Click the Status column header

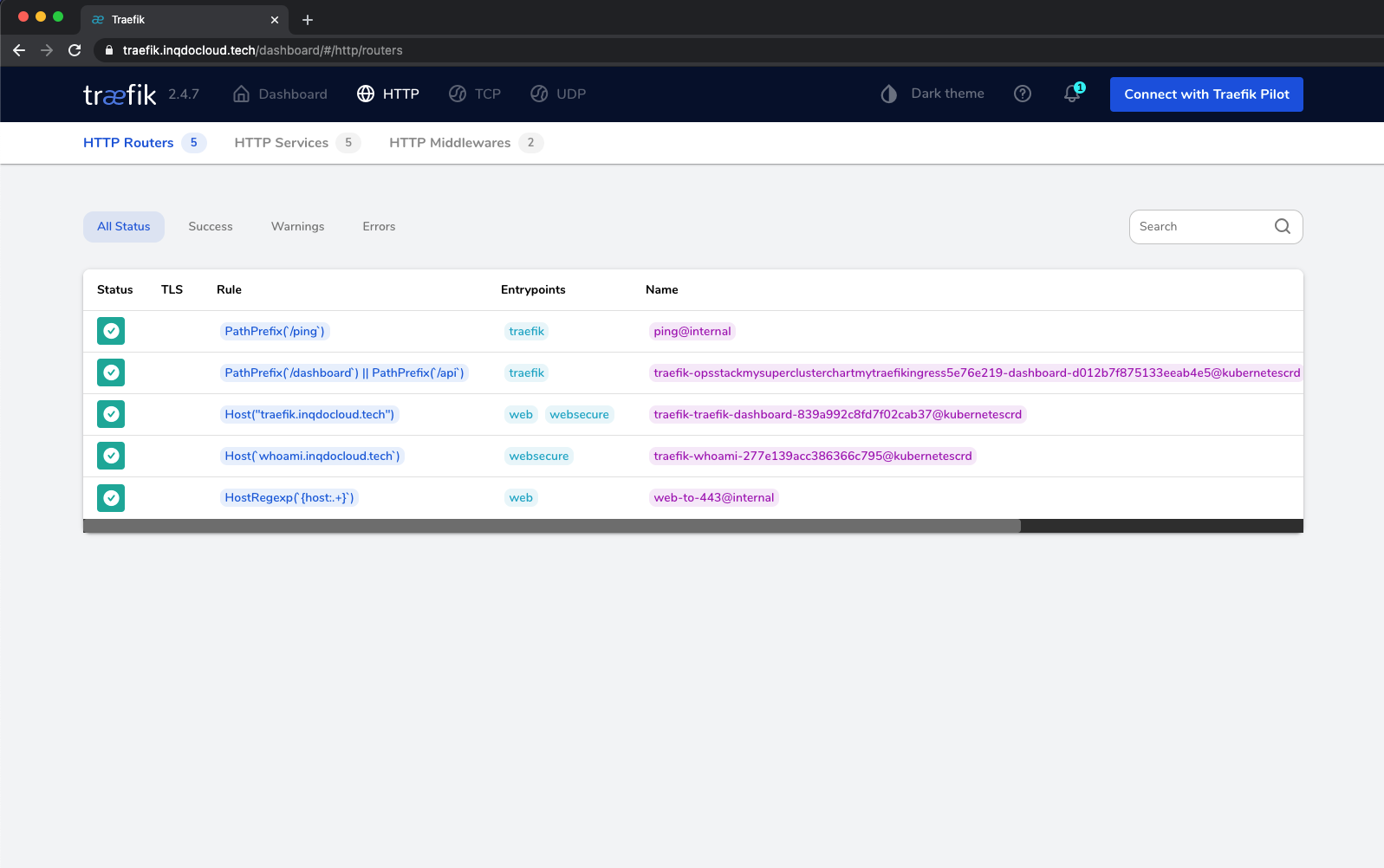point(115,290)
